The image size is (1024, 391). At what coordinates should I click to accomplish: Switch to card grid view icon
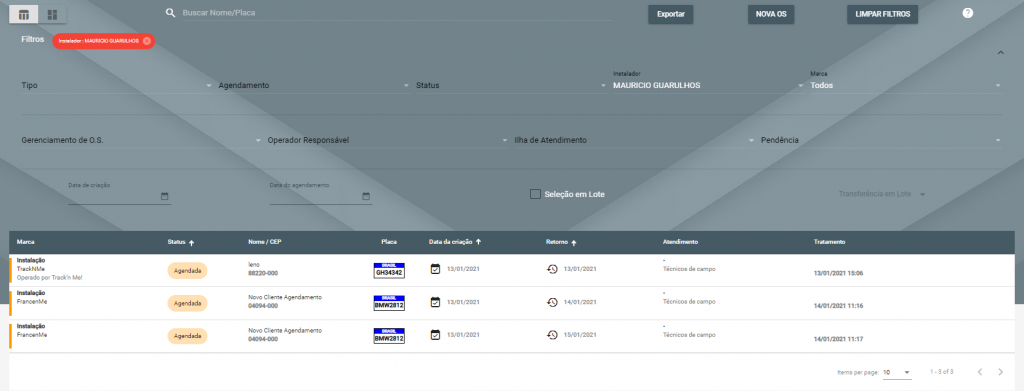pyautogui.click(x=52, y=14)
